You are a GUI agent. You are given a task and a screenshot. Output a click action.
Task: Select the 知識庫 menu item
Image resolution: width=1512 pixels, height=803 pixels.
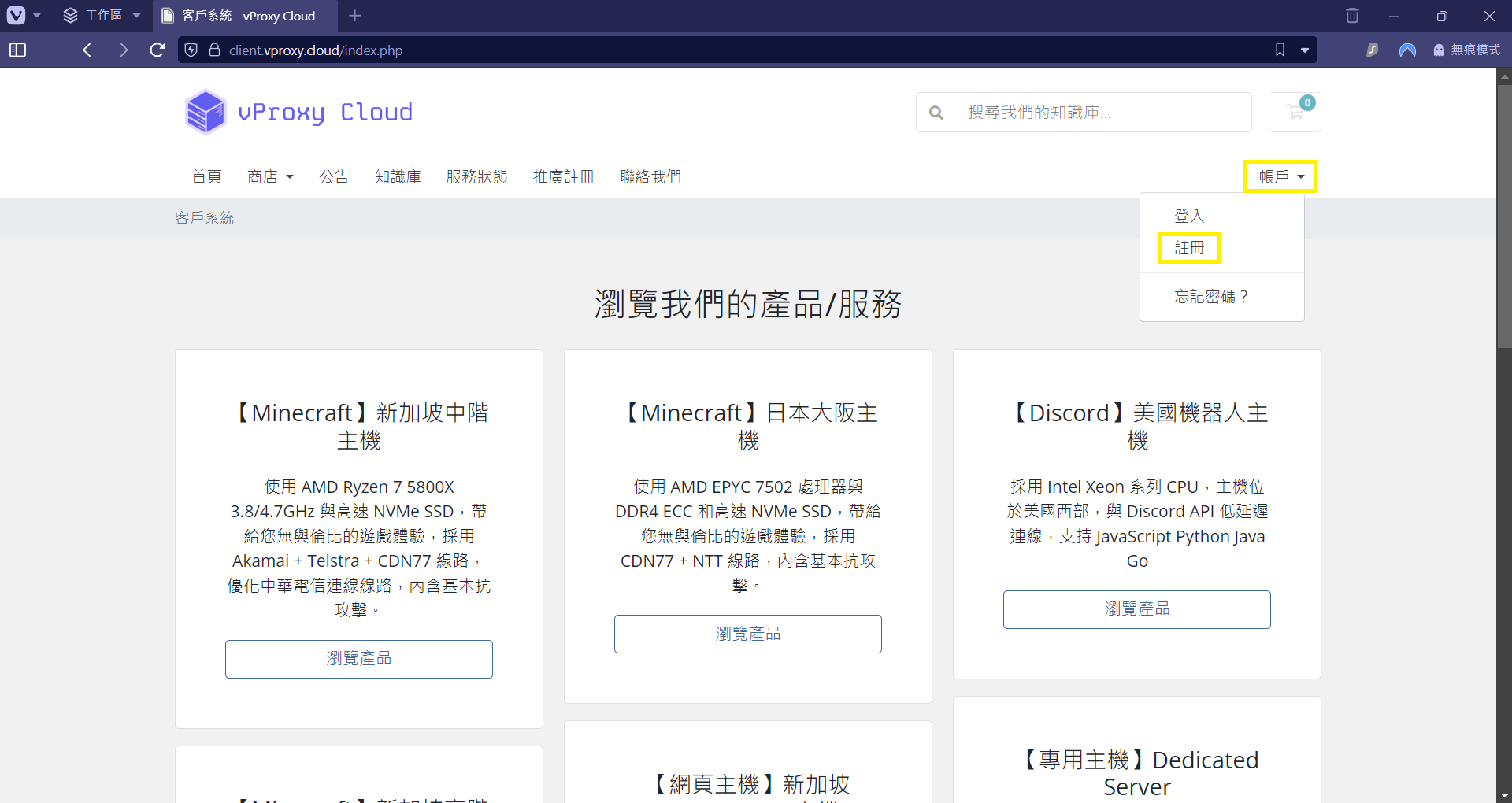click(x=398, y=176)
